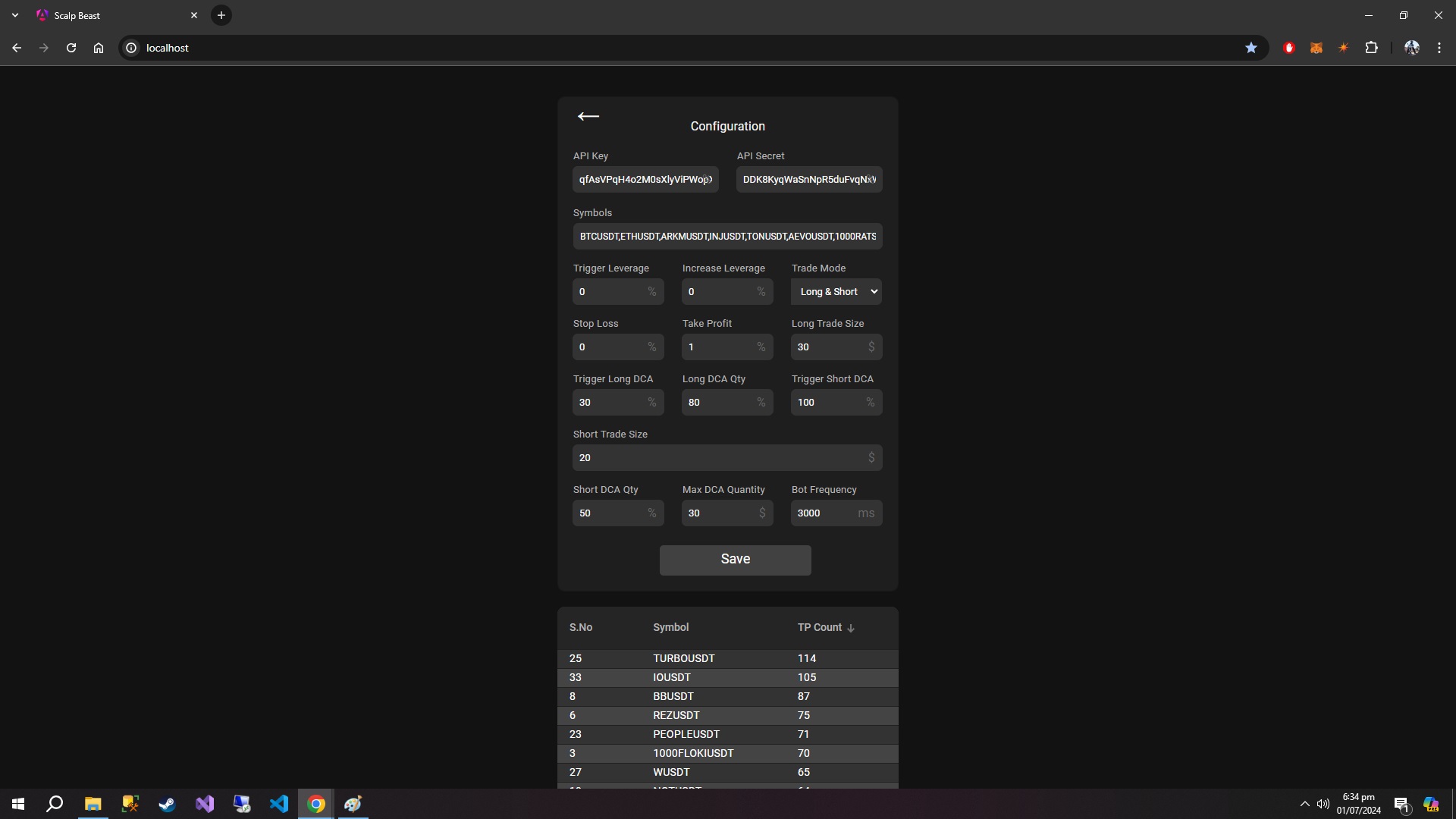
Task: Click the TP Count sort arrow
Action: pos(851,628)
